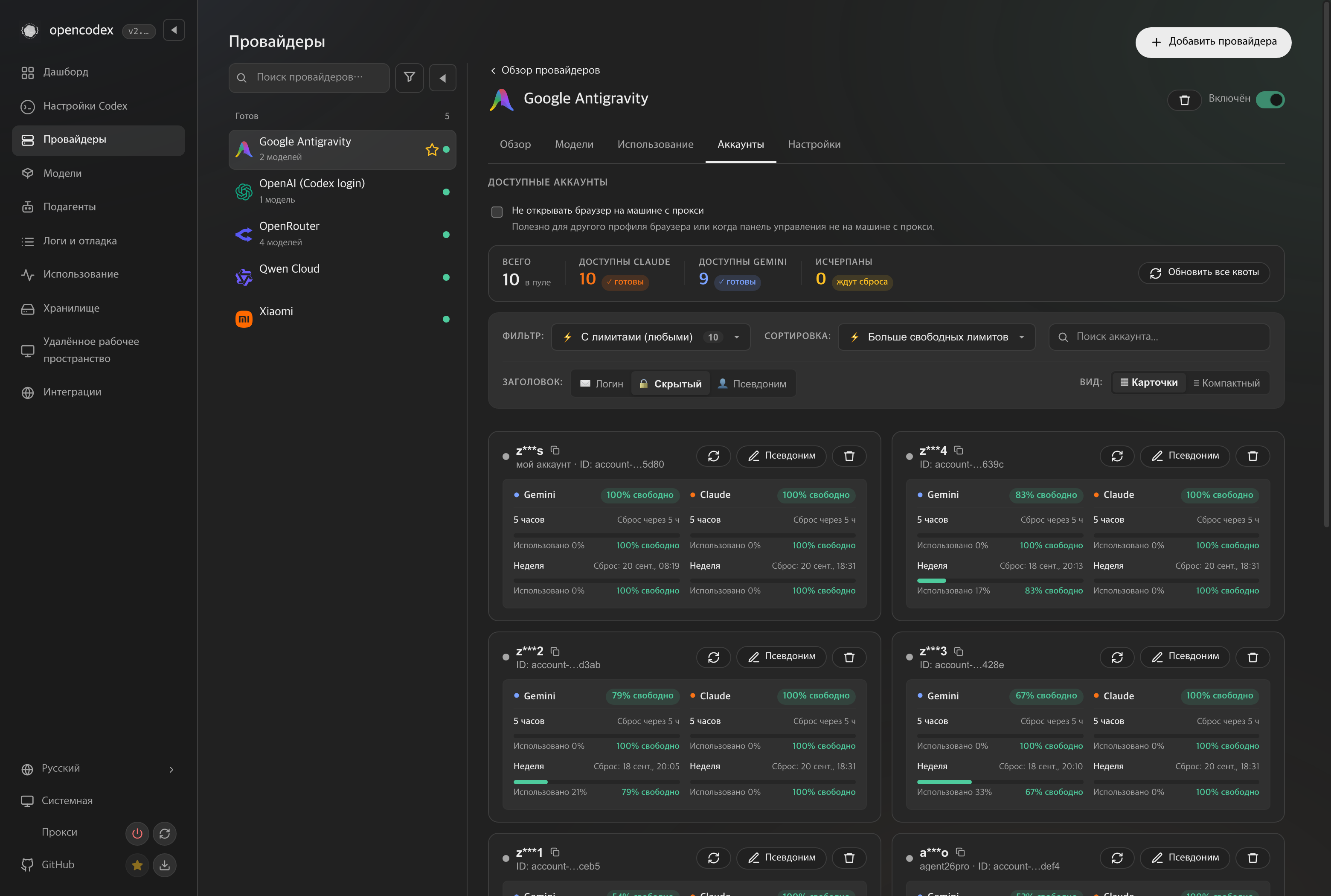Open the OpenRouter provider

[342, 234]
